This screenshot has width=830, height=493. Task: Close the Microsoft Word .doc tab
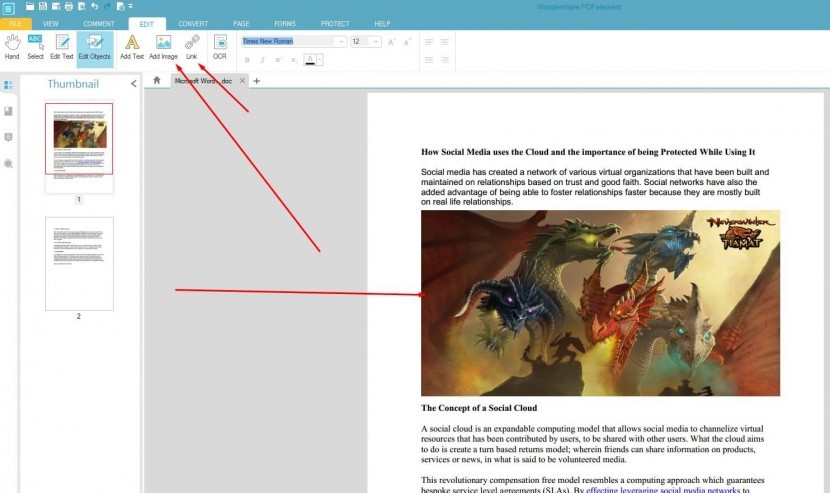[242, 80]
